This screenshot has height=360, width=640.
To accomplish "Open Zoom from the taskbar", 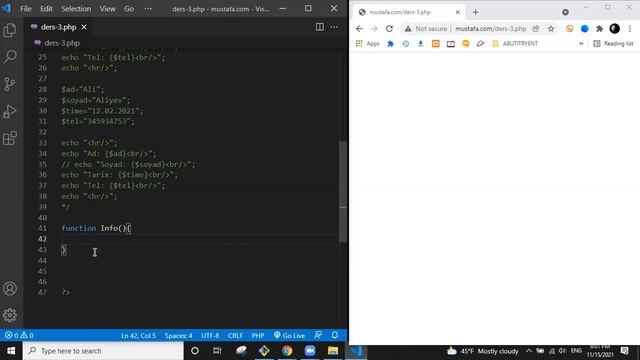I will (310, 351).
